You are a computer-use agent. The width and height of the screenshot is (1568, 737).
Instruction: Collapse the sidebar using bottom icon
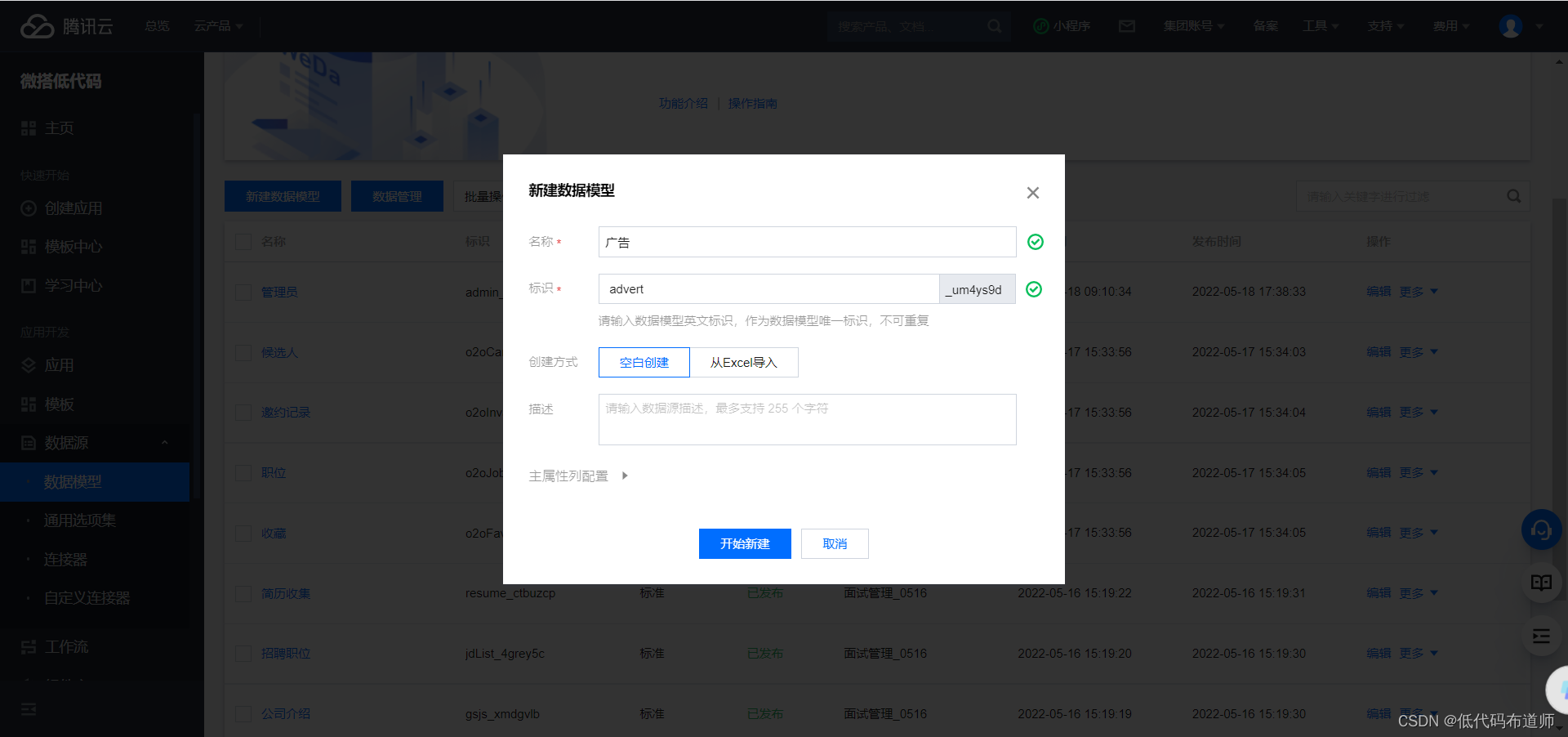(x=29, y=709)
